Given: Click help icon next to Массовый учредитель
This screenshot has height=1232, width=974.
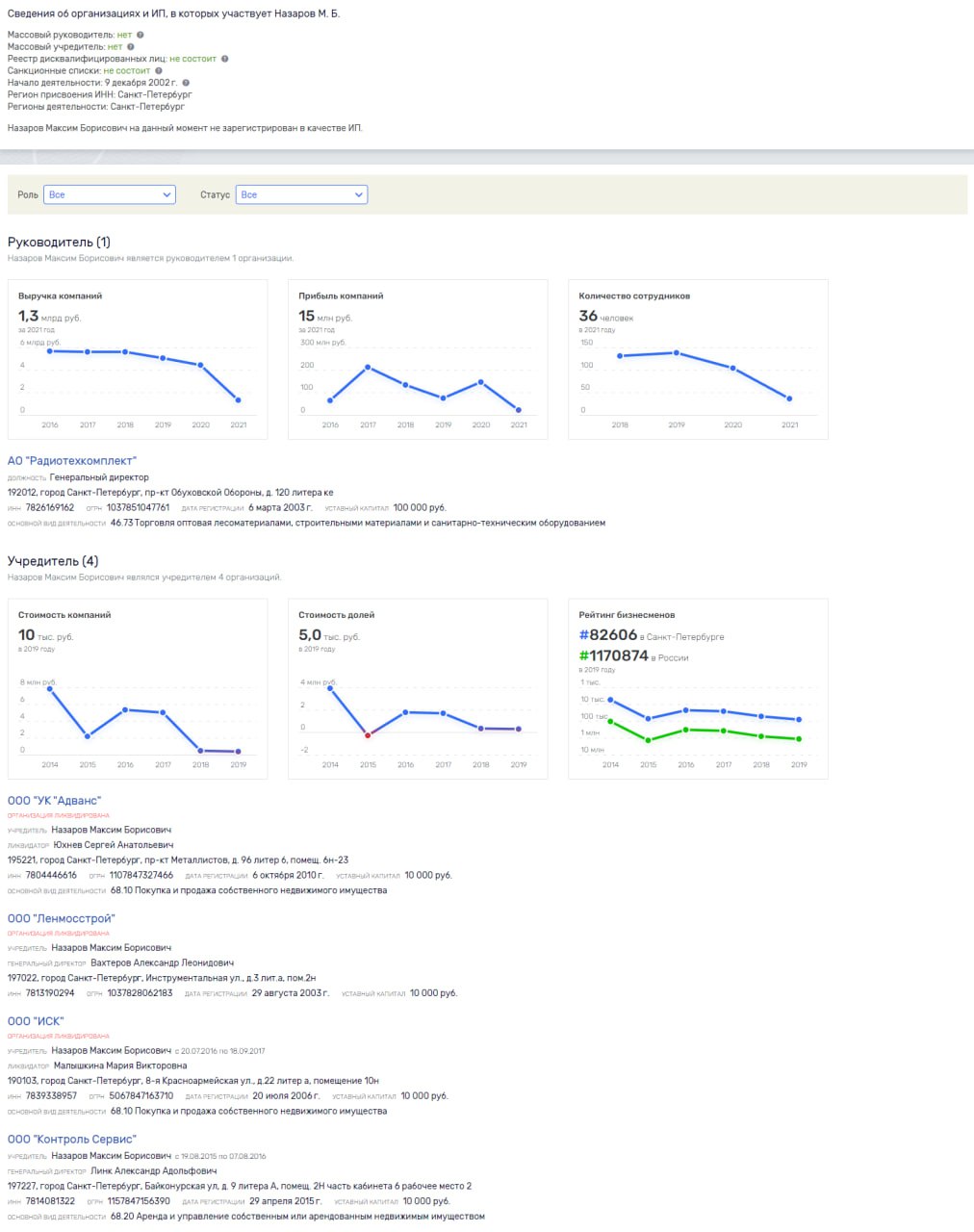Looking at the screenshot, I should pyautogui.click(x=131, y=46).
